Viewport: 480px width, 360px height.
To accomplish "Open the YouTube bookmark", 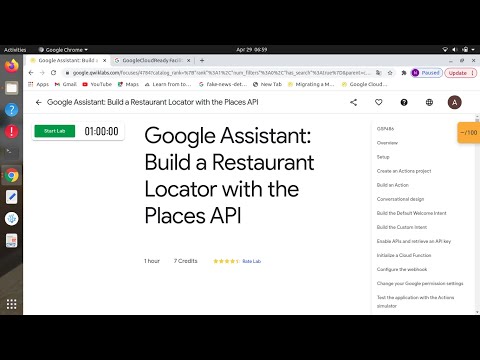I will [97, 84].
